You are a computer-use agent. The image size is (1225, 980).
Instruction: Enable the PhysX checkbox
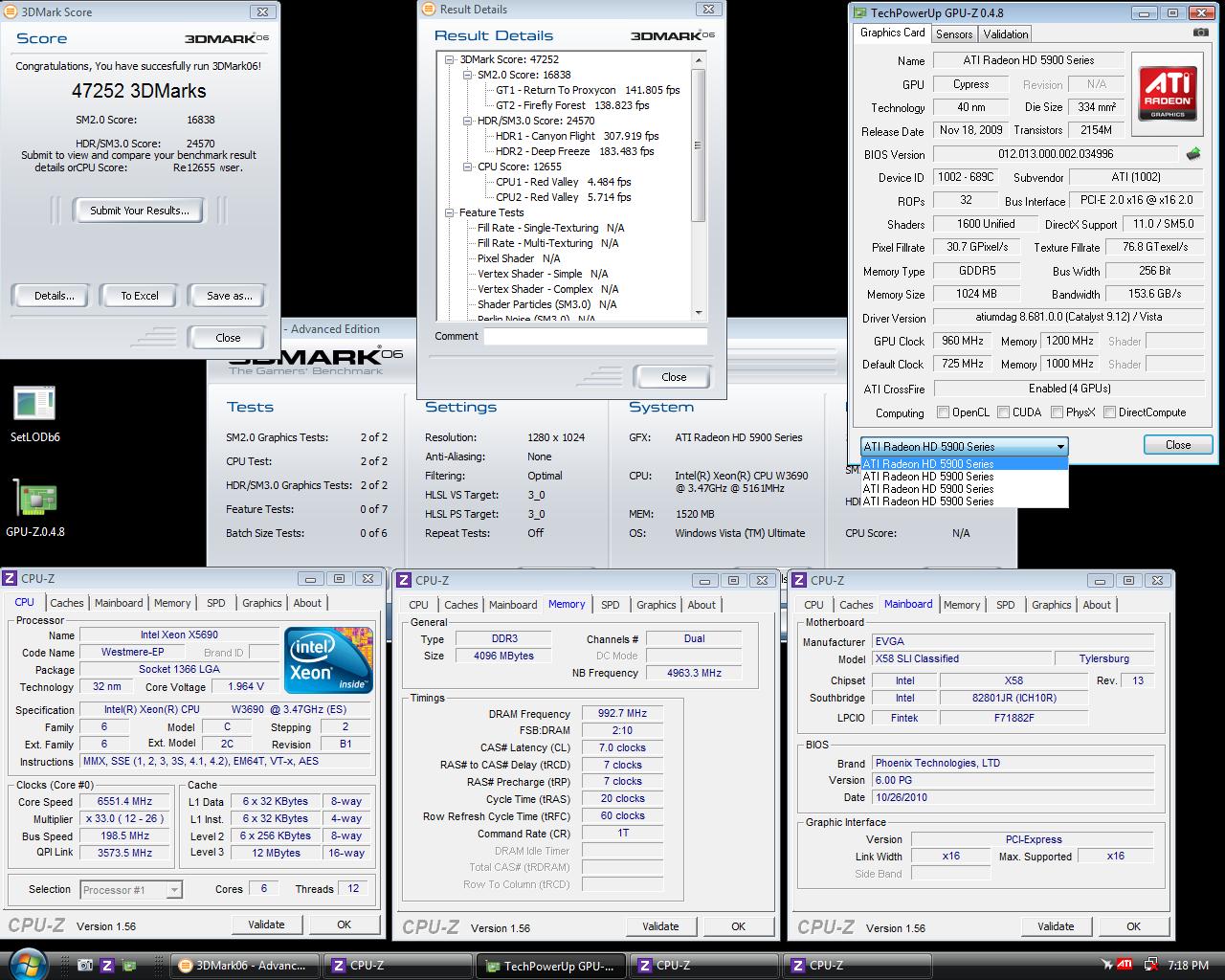point(1057,412)
